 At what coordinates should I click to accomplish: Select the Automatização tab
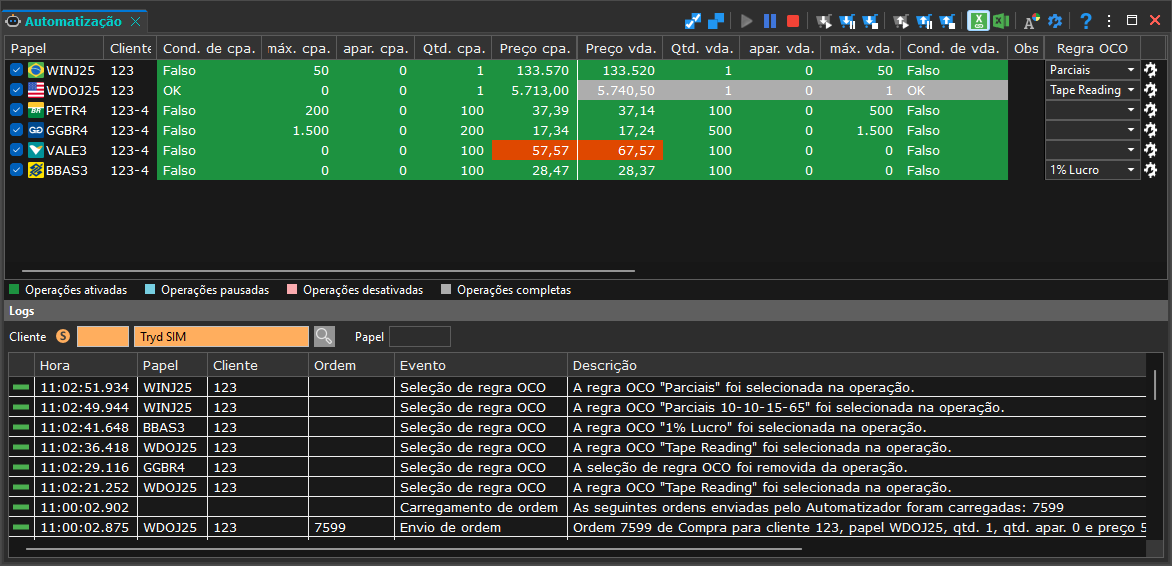click(x=73, y=22)
